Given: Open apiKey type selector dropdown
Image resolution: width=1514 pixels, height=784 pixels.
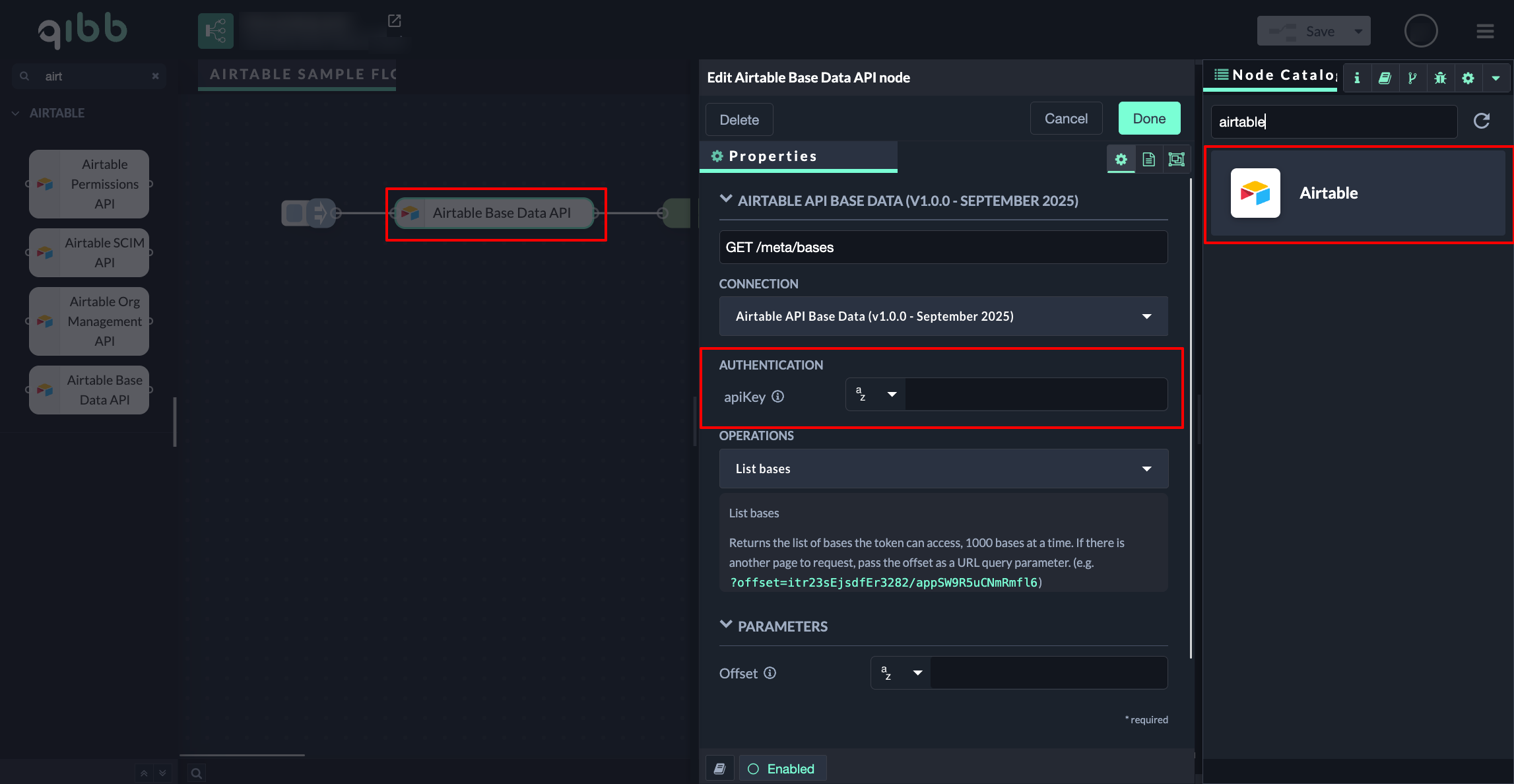Looking at the screenshot, I should pyautogui.click(x=876, y=395).
